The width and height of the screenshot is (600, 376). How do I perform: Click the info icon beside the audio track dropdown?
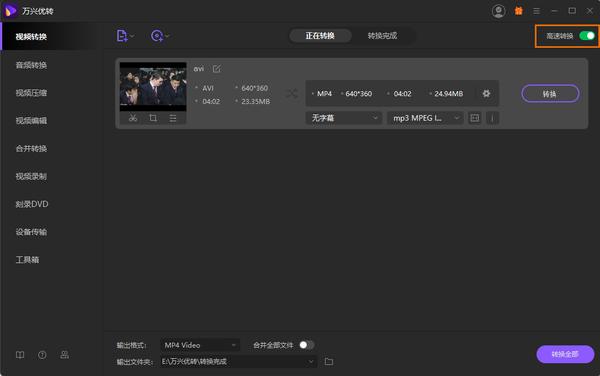[x=492, y=118]
